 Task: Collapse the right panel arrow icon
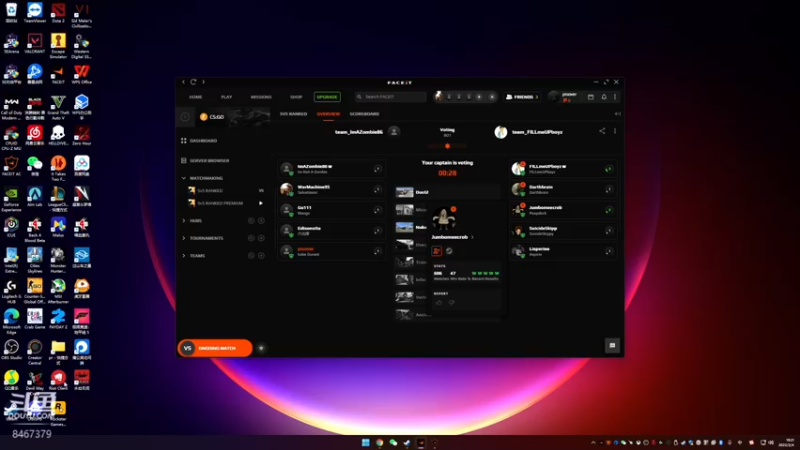point(617,114)
